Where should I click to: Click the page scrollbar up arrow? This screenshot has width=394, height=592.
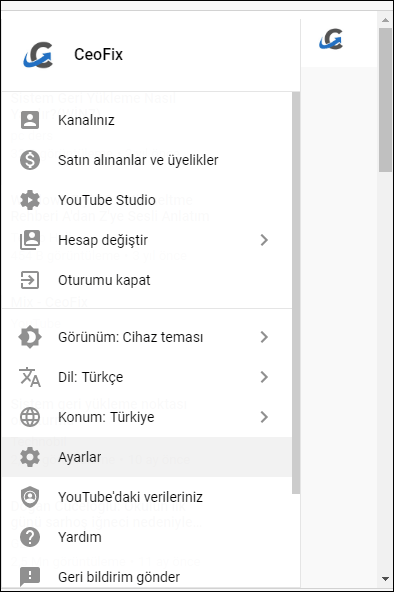tap(385, 20)
